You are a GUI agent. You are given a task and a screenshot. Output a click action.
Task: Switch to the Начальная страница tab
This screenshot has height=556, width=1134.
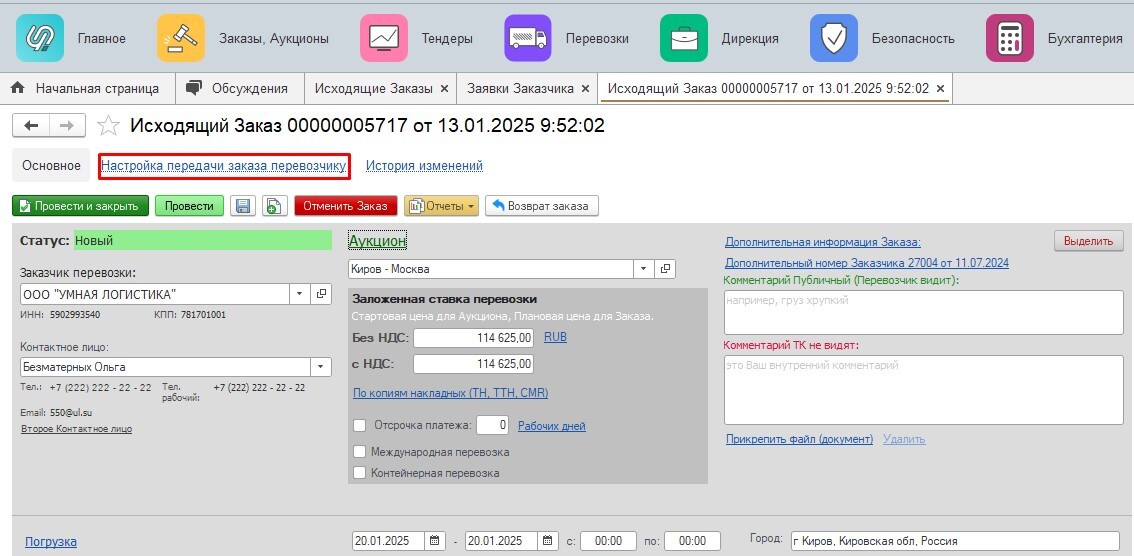click(x=89, y=88)
